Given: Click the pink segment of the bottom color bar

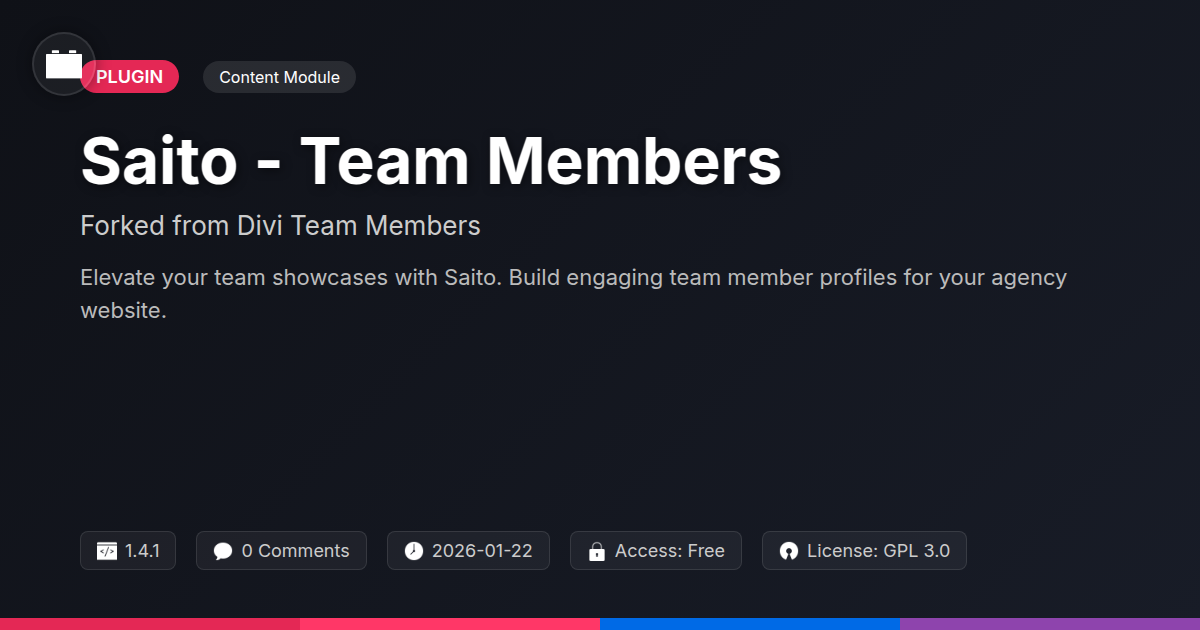Looking at the screenshot, I should pyautogui.click(x=450, y=624).
